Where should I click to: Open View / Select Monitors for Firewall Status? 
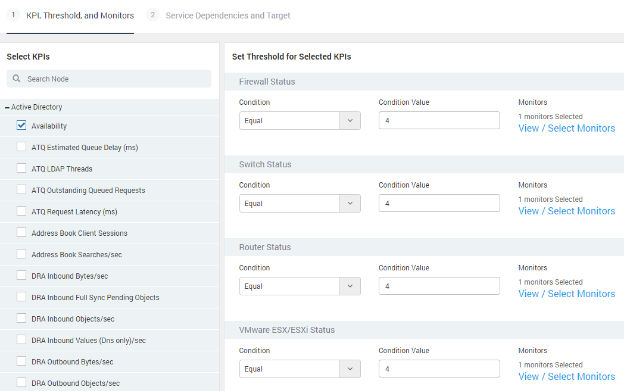tap(567, 128)
